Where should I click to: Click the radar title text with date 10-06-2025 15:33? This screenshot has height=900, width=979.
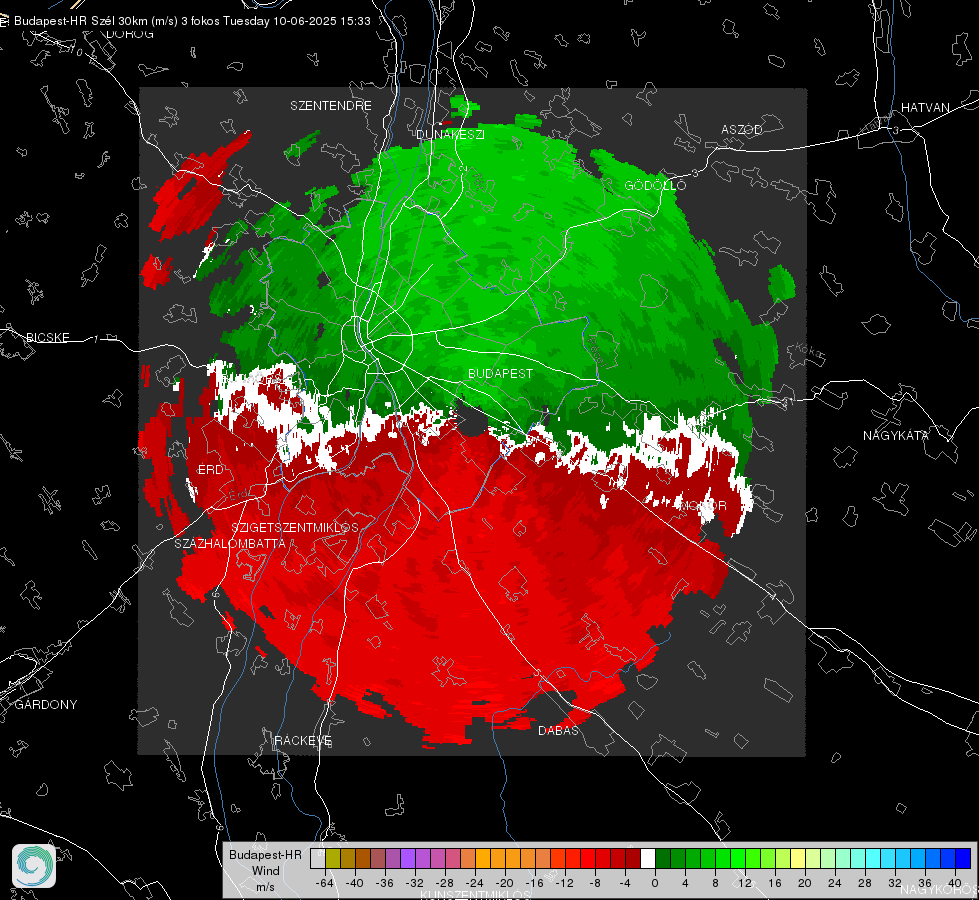pyautogui.click(x=192, y=21)
